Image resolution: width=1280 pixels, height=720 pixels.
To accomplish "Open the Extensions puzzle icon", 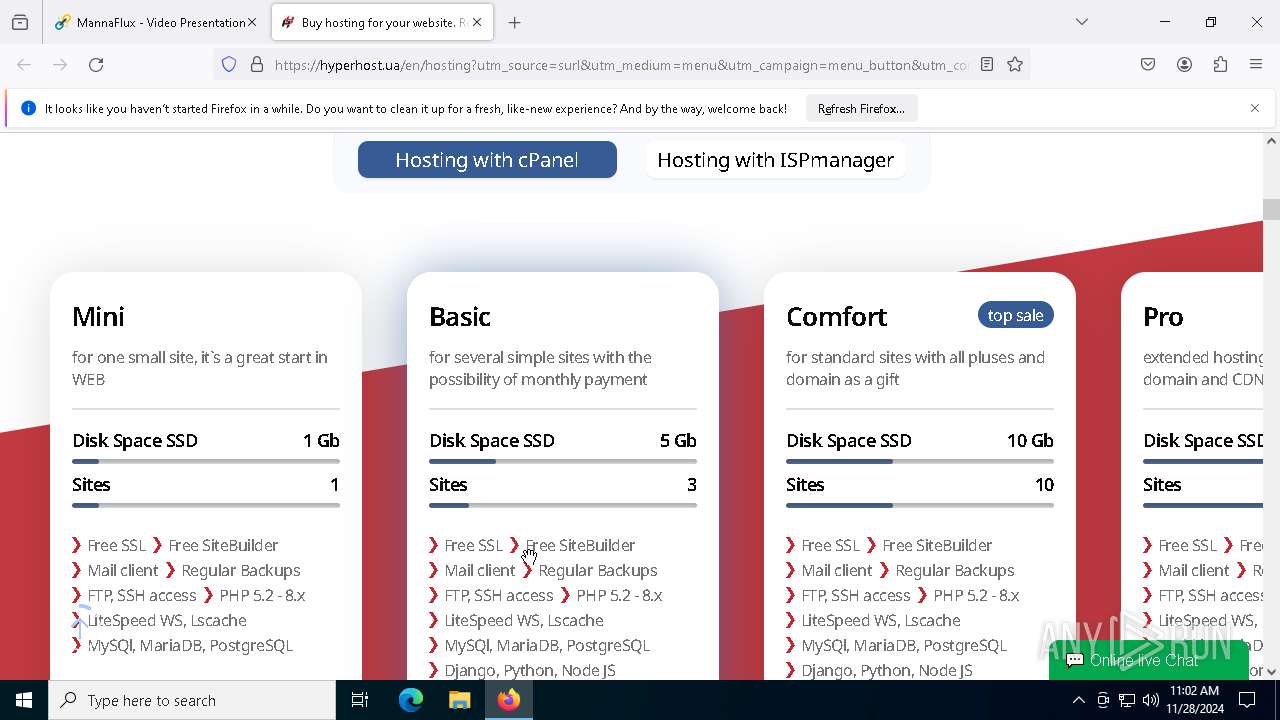I will (1220, 65).
